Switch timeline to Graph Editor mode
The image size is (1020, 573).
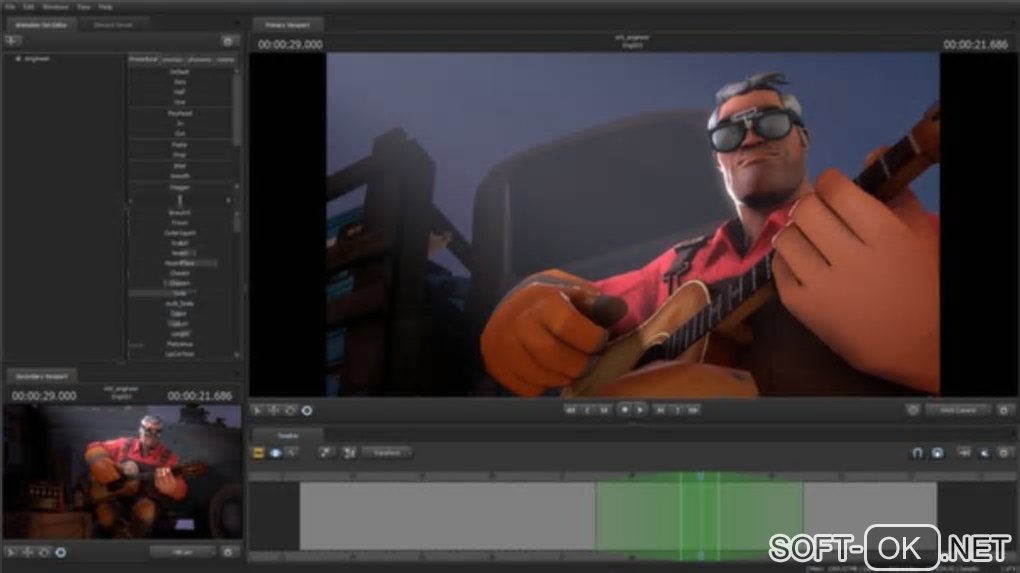coord(292,453)
